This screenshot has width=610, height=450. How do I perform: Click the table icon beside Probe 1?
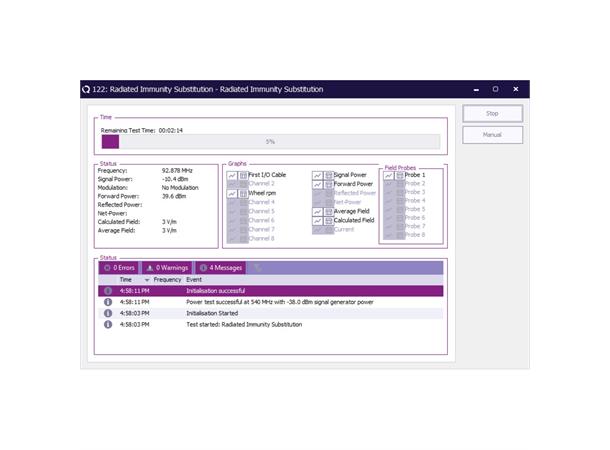coord(399,175)
